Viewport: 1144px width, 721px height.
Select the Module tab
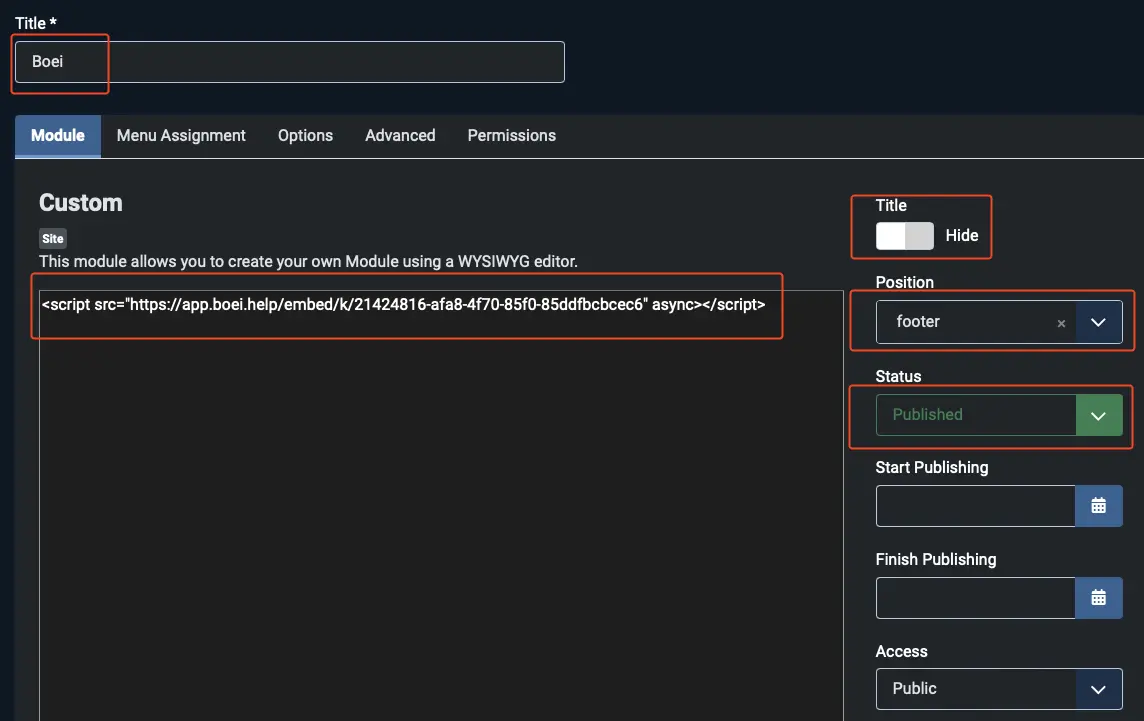pyautogui.click(x=58, y=136)
